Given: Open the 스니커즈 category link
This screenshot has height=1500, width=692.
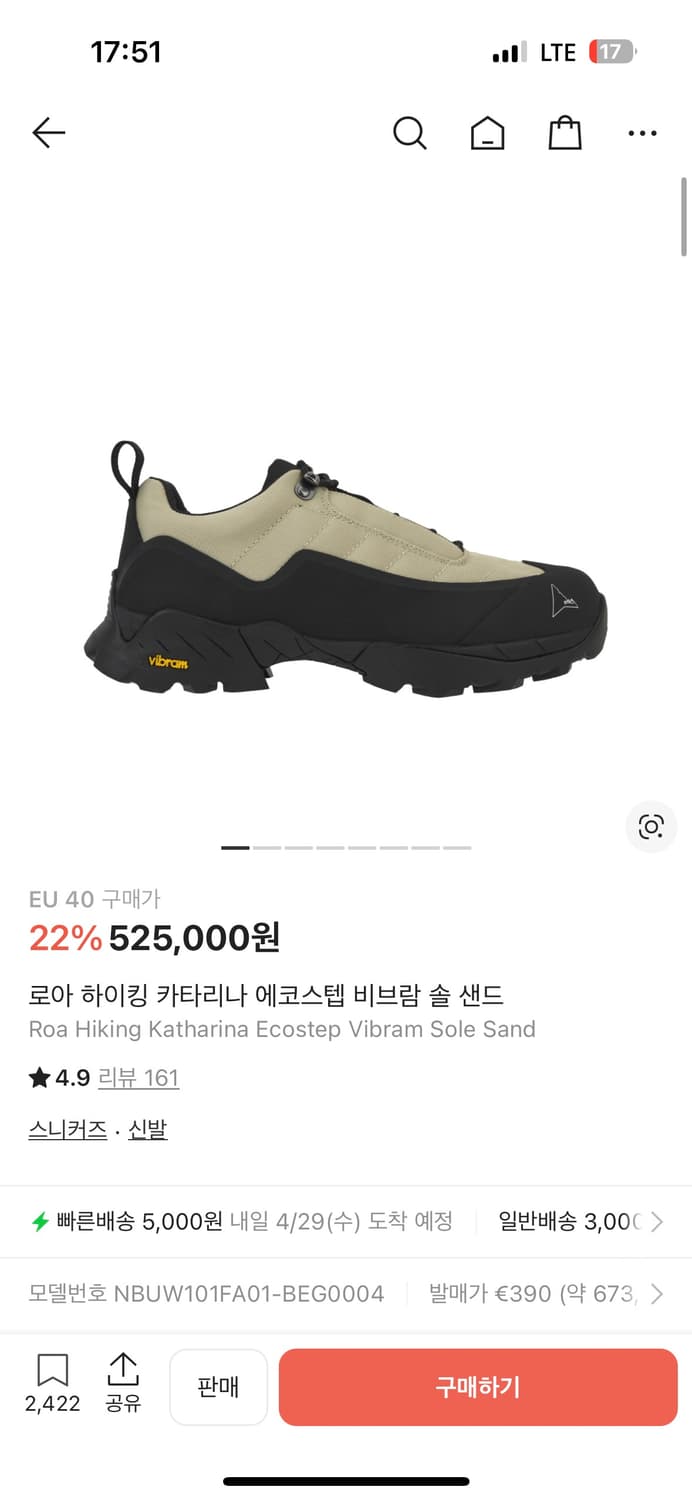Looking at the screenshot, I should (68, 1130).
